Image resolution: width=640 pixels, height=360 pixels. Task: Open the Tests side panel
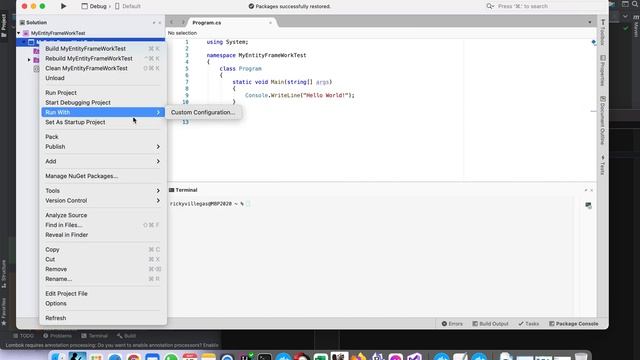pyautogui.click(x=603, y=165)
